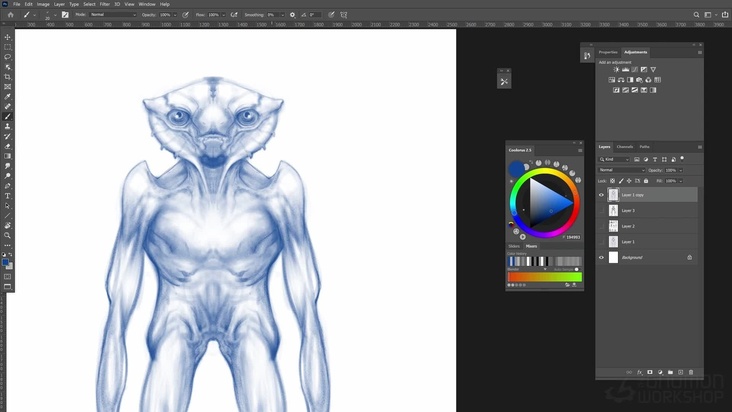
Task: Open layer Opacity dropdown arrow
Action: pyautogui.click(x=681, y=170)
